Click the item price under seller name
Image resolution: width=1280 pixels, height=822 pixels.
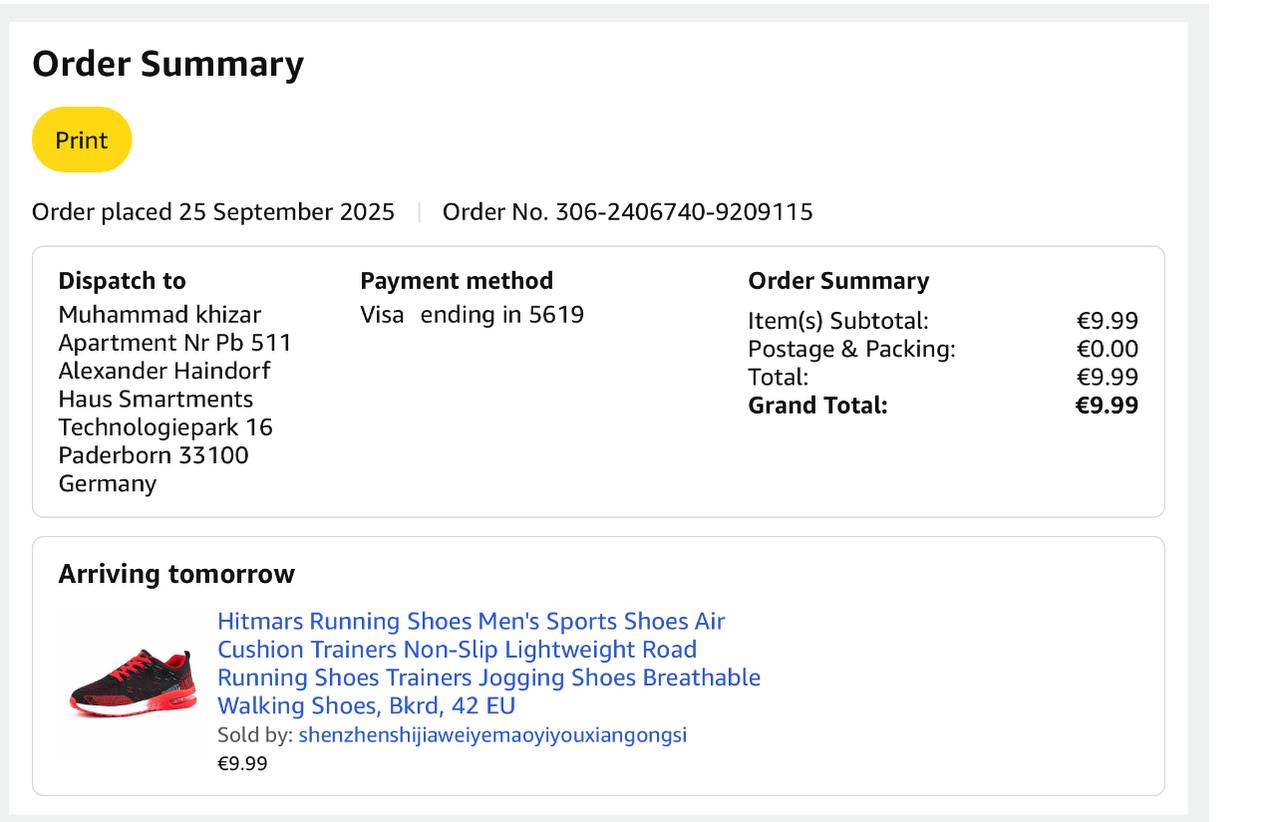pyautogui.click(x=242, y=763)
